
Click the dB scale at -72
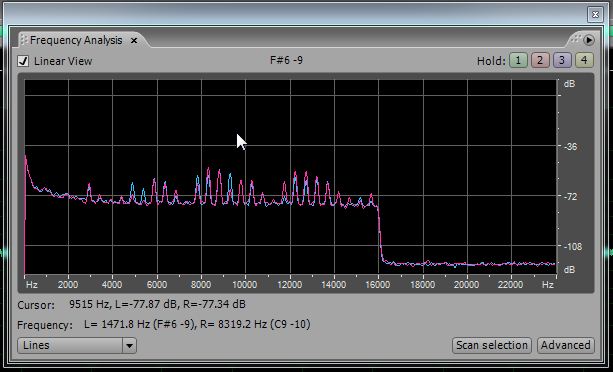pos(570,197)
